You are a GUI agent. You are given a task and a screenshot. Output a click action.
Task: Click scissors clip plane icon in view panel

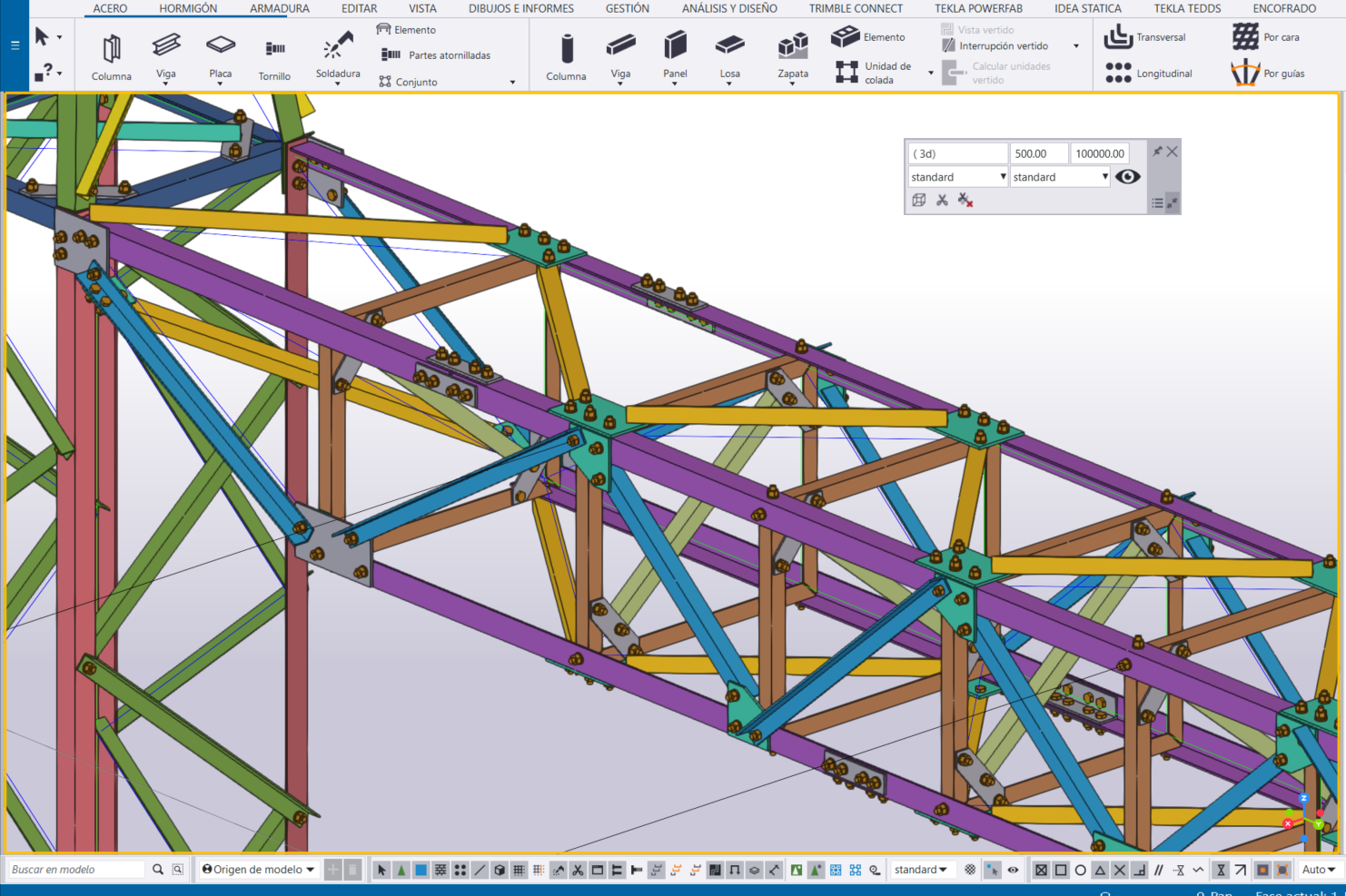pos(942,201)
